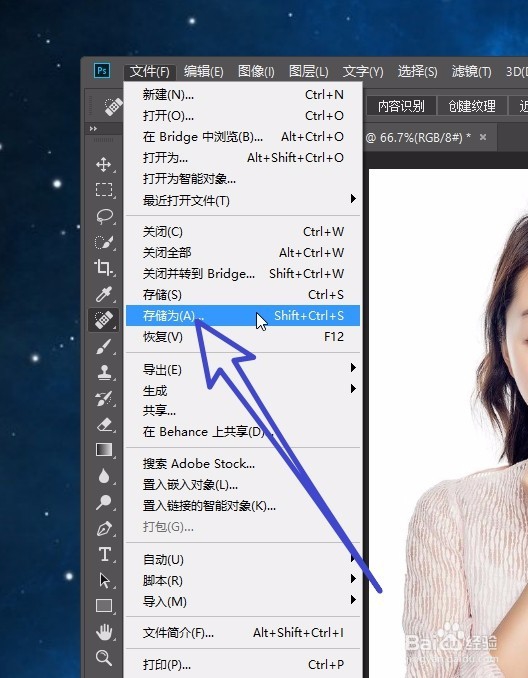The width and height of the screenshot is (528, 678).
Task: Choose 关闭(C) menu entry
Action: [243, 232]
